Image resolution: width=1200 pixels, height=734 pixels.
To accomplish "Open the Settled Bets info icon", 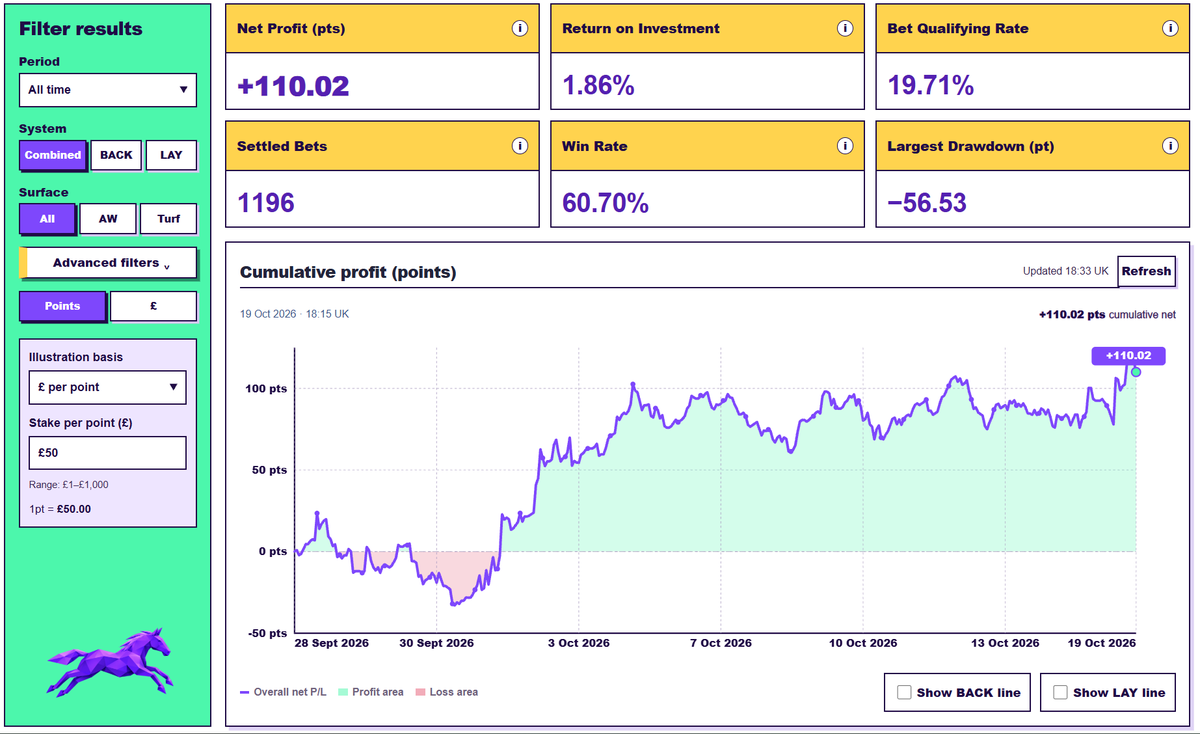I will (x=519, y=146).
